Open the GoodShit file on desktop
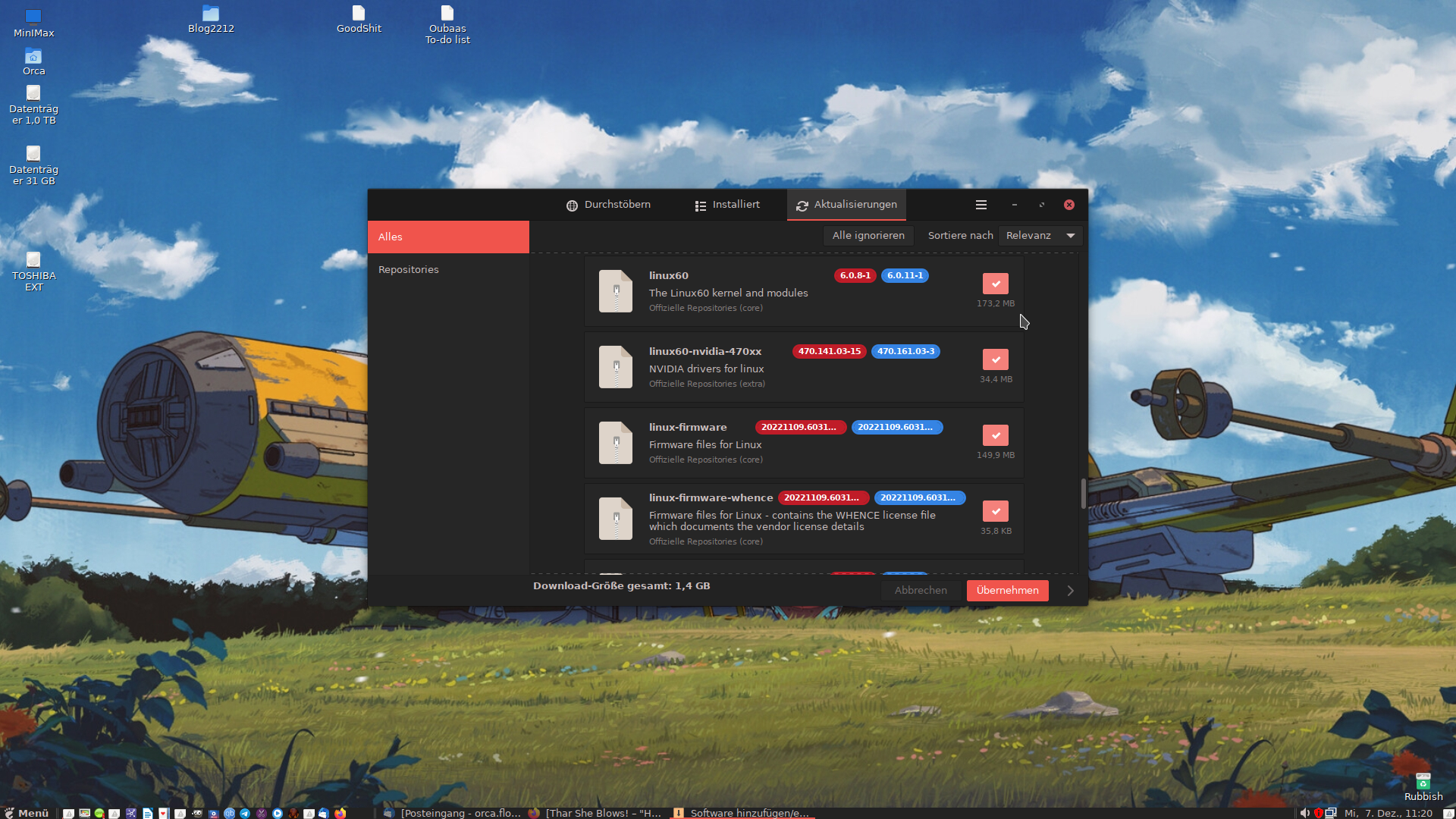Viewport: 1456px width, 819px height. [x=359, y=20]
